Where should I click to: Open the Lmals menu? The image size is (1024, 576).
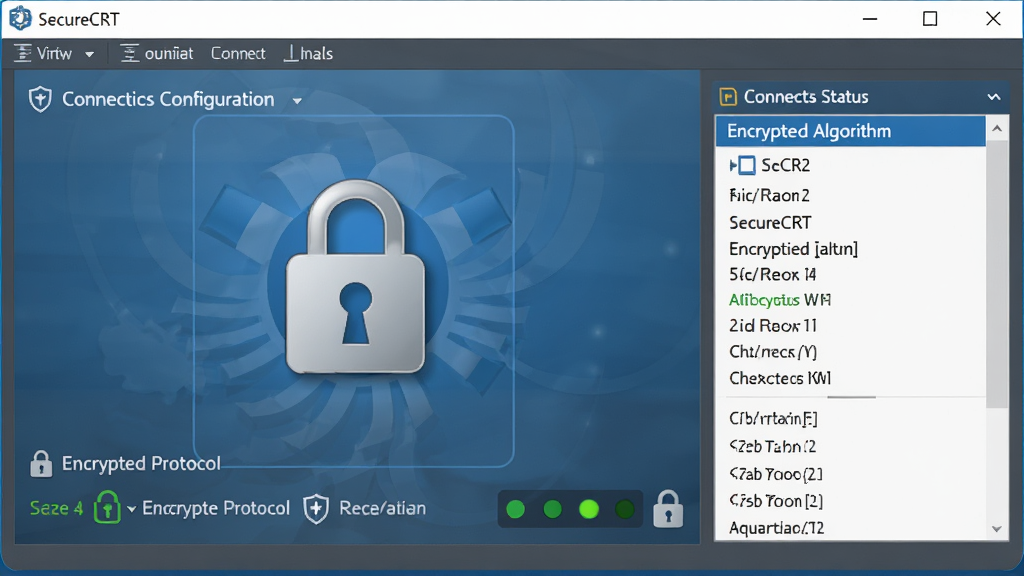(308, 54)
